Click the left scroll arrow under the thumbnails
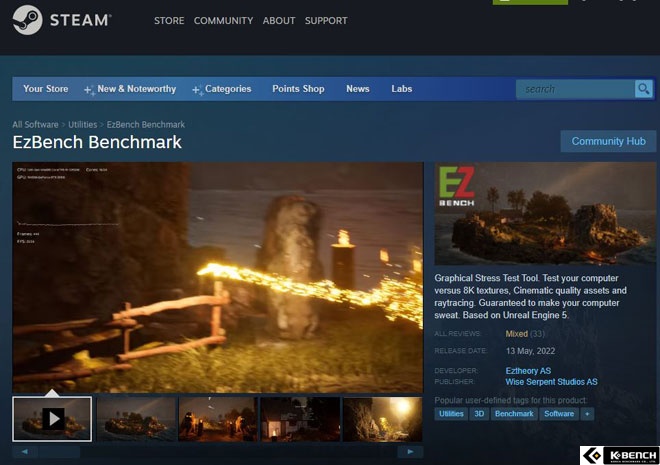Image resolution: width=660 pixels, height=465 pixels. pyautogui.click(x=25, y=452)
